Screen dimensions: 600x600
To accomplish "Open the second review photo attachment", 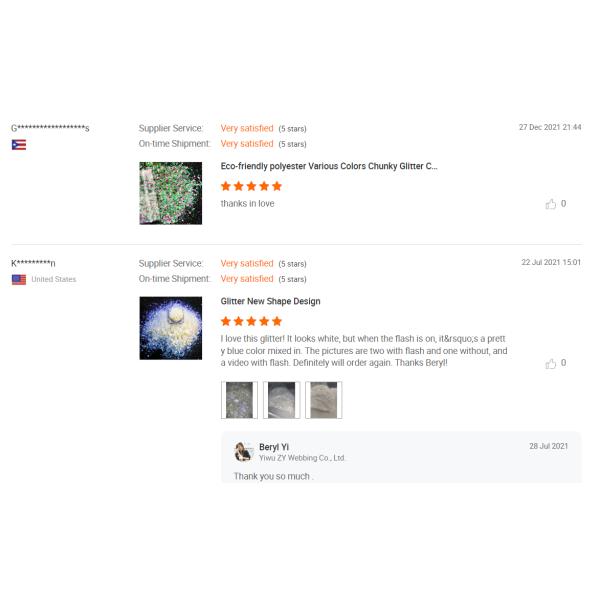I will pos(281,400).
